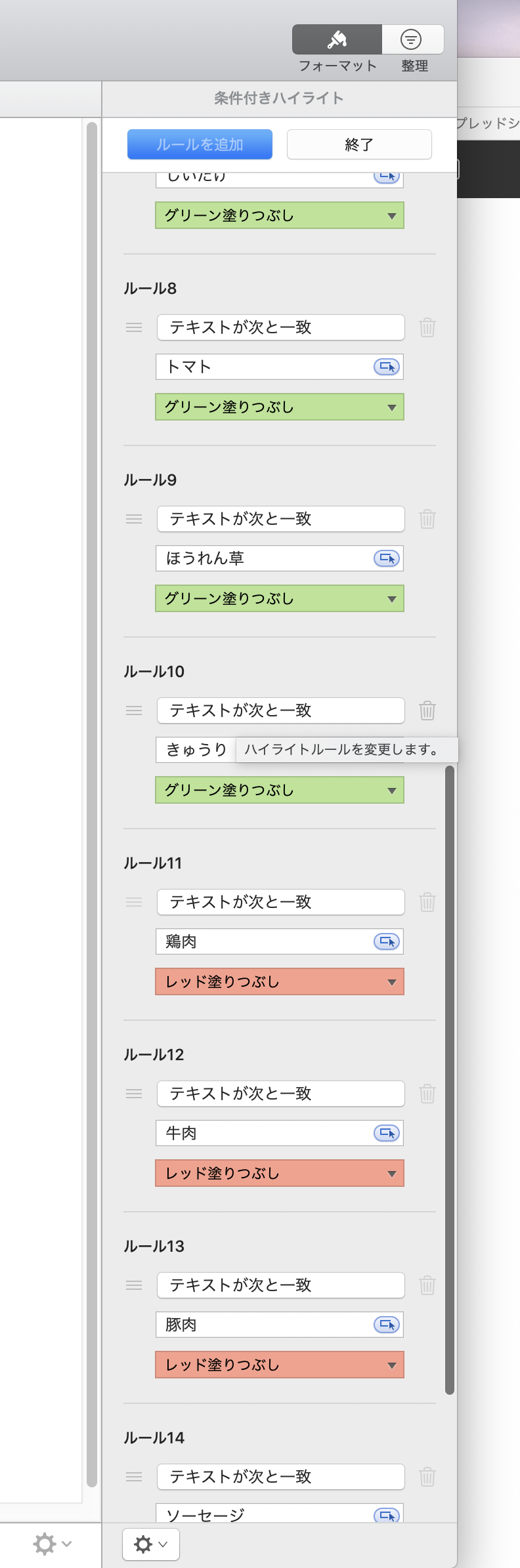The height and width of the screenshot is (1568, 520).
Task: Click trash icon for ルール9
Action: pos(427,519)
